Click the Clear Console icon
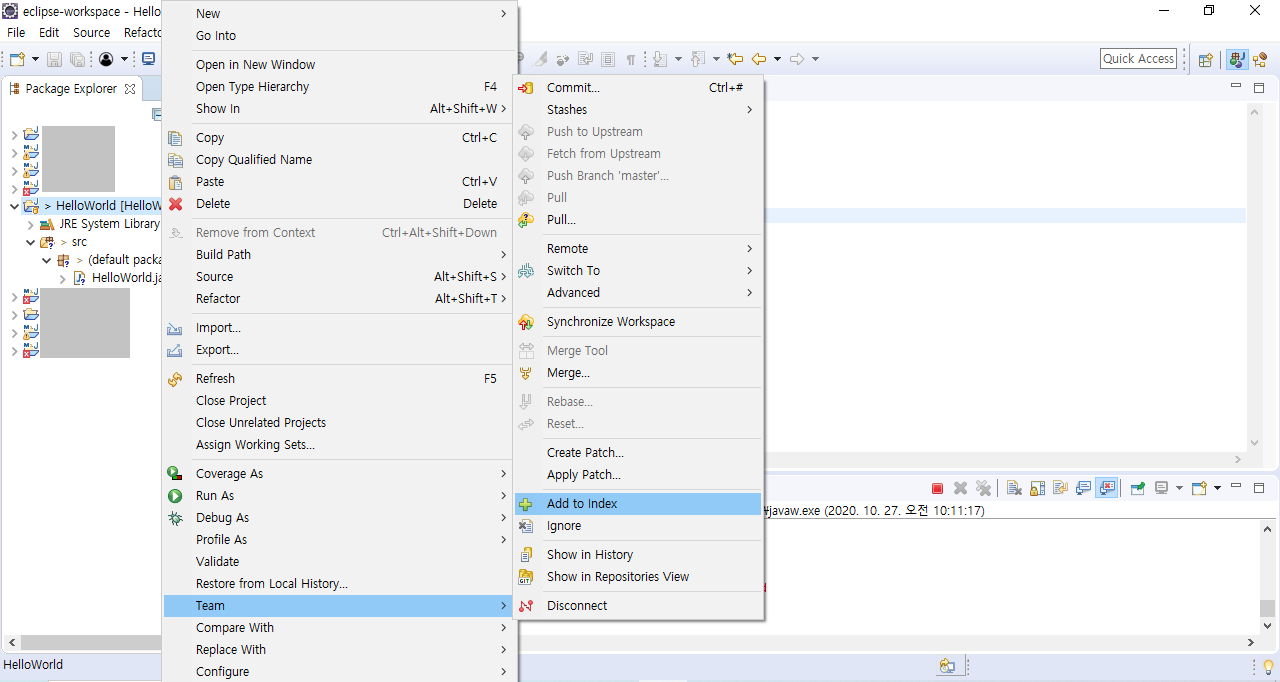 click(x=1014, y=488)
